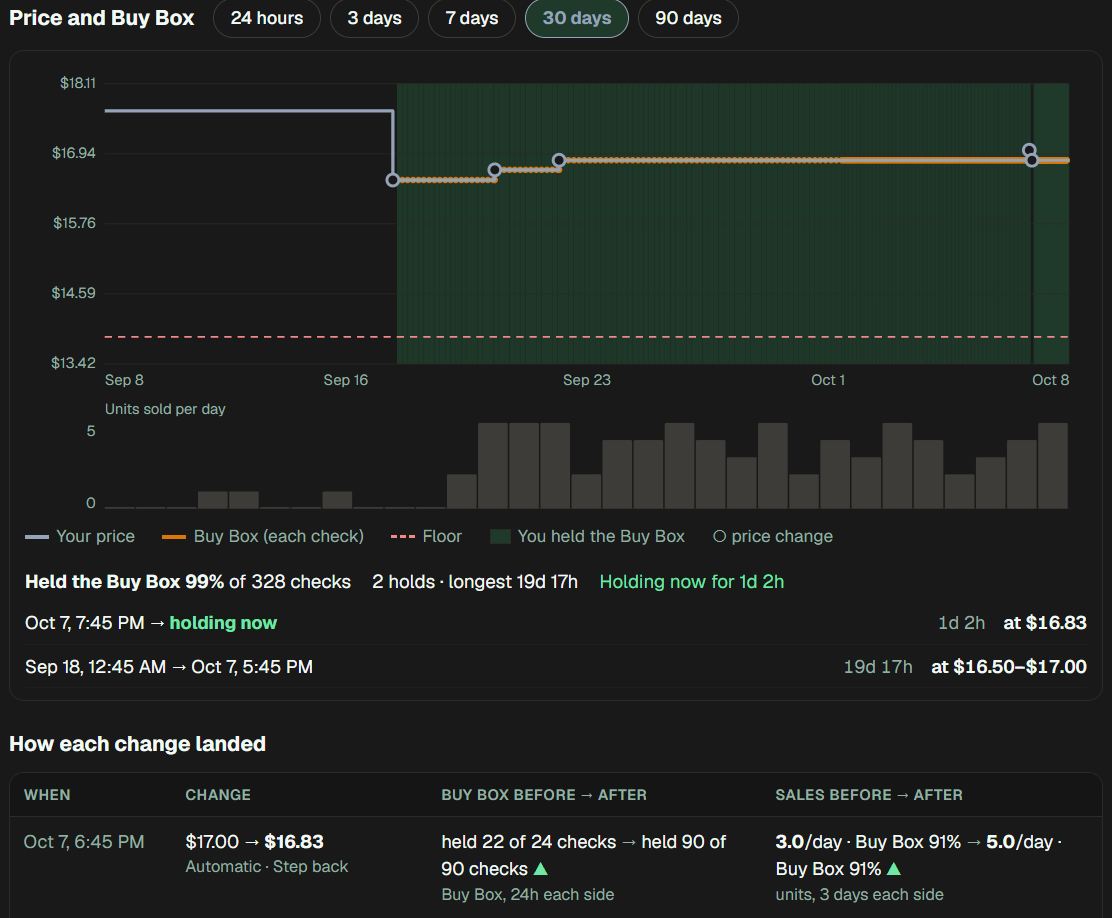
Task: Click the 'Automatic · Step back' label
Action: [x=267, y=867]
